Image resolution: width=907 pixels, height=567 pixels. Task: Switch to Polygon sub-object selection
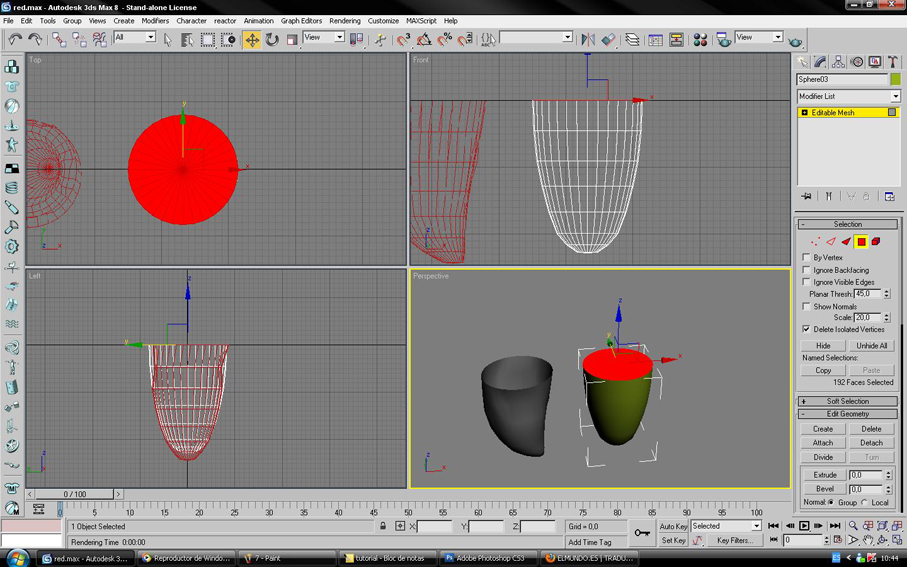tap(861, 242)
